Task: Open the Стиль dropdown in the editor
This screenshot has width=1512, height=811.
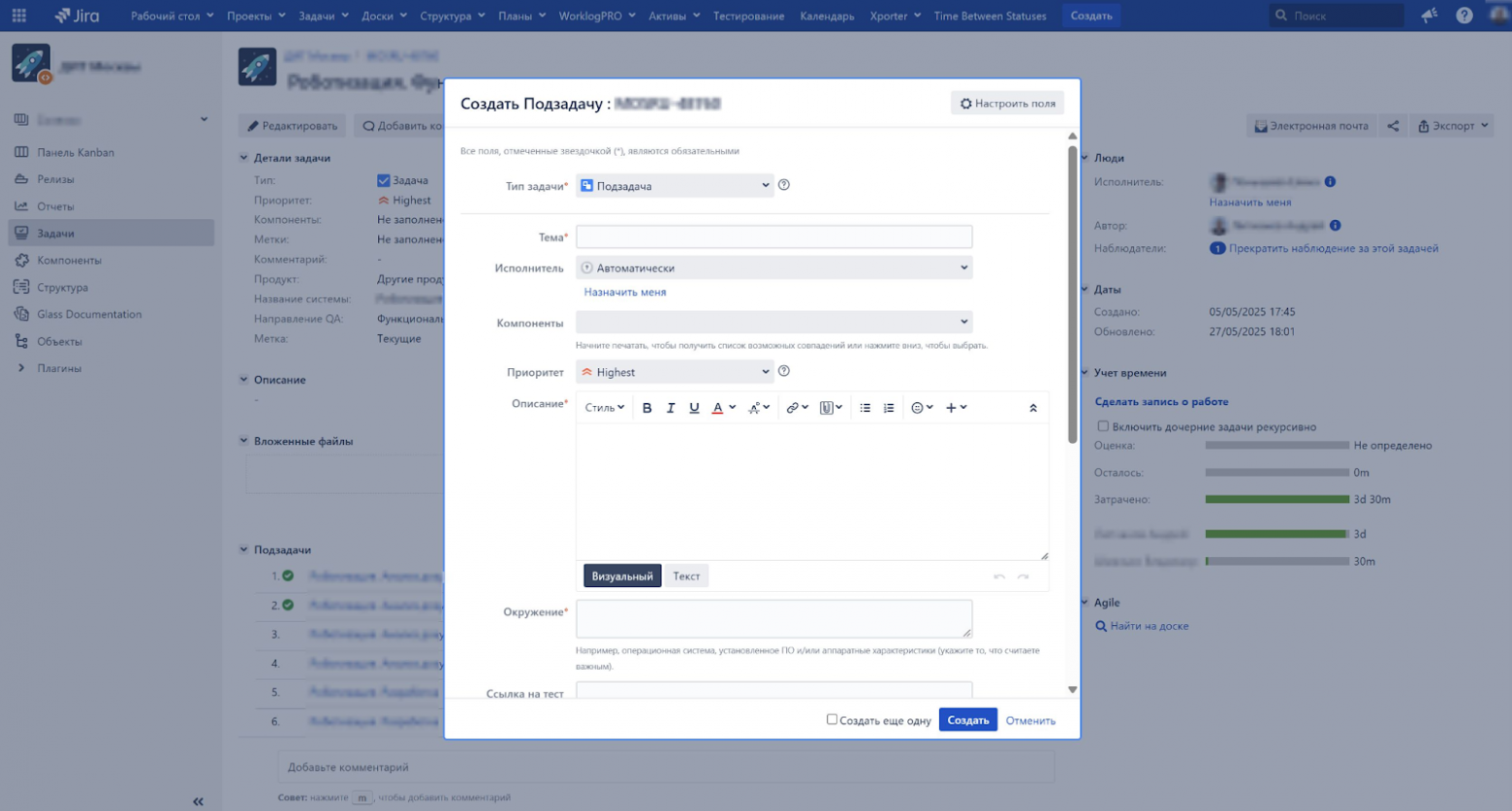Action: (603, 407)
